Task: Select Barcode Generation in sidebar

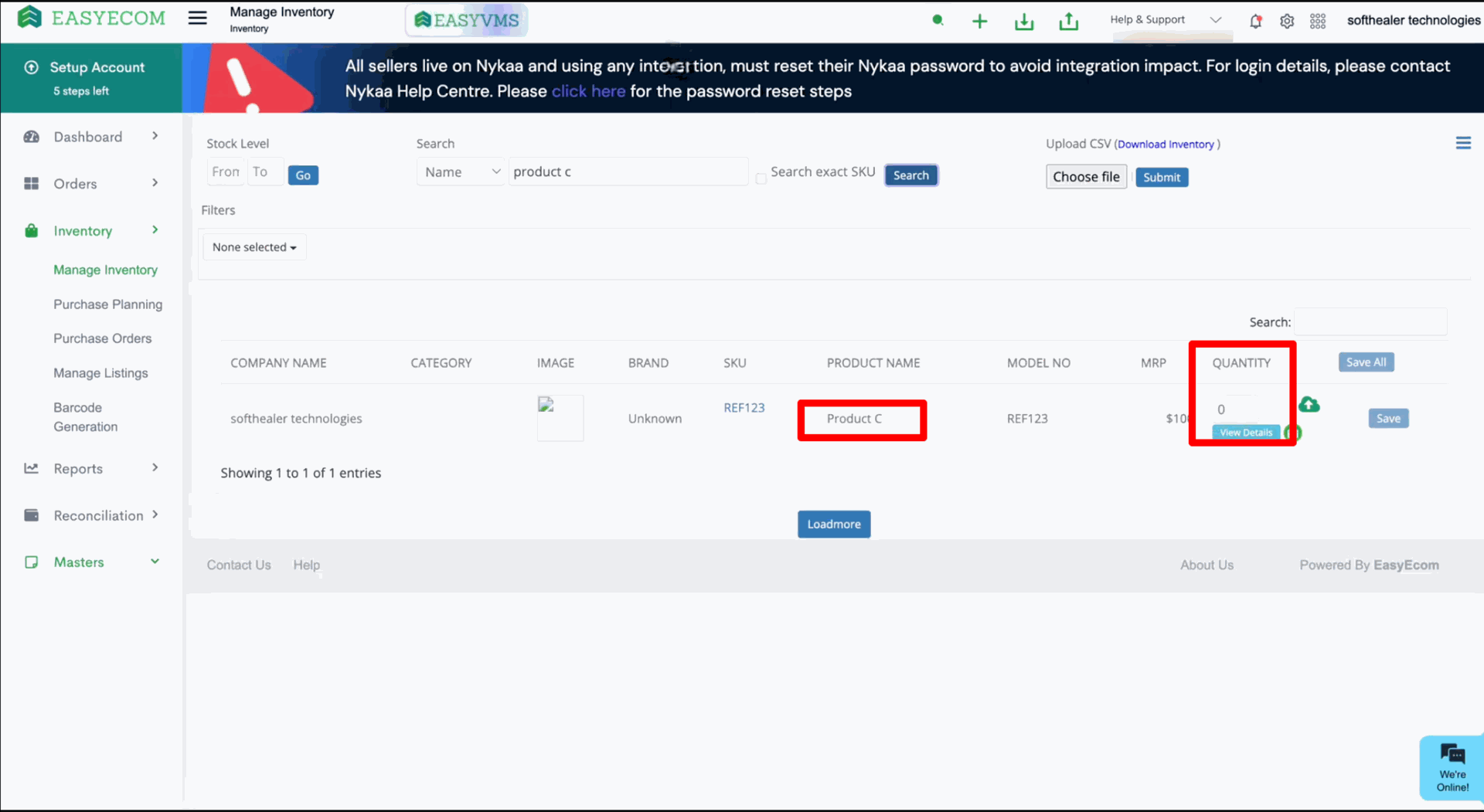Action: [x=86, y=417]
